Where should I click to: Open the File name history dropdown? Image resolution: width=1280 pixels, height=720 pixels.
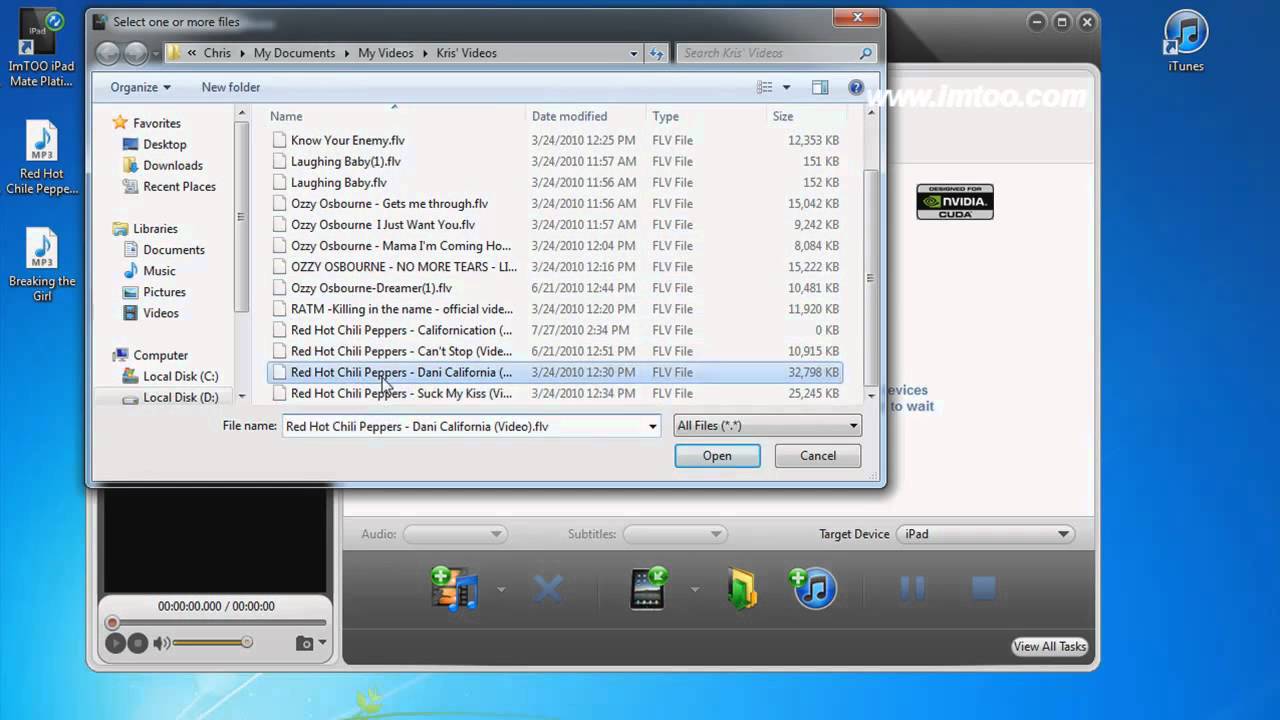point(653,426)
